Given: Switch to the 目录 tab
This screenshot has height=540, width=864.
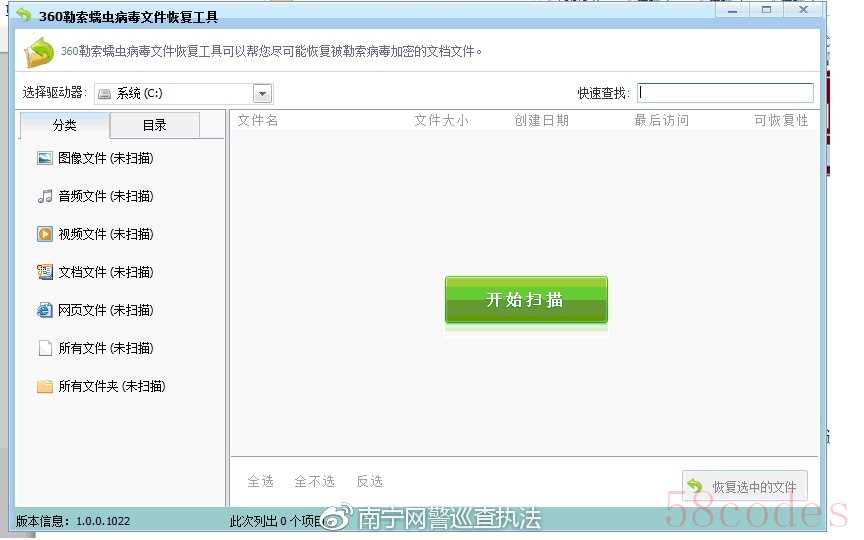Looking at the screenshot, I should pyautogui.click(x=155, y=125).
